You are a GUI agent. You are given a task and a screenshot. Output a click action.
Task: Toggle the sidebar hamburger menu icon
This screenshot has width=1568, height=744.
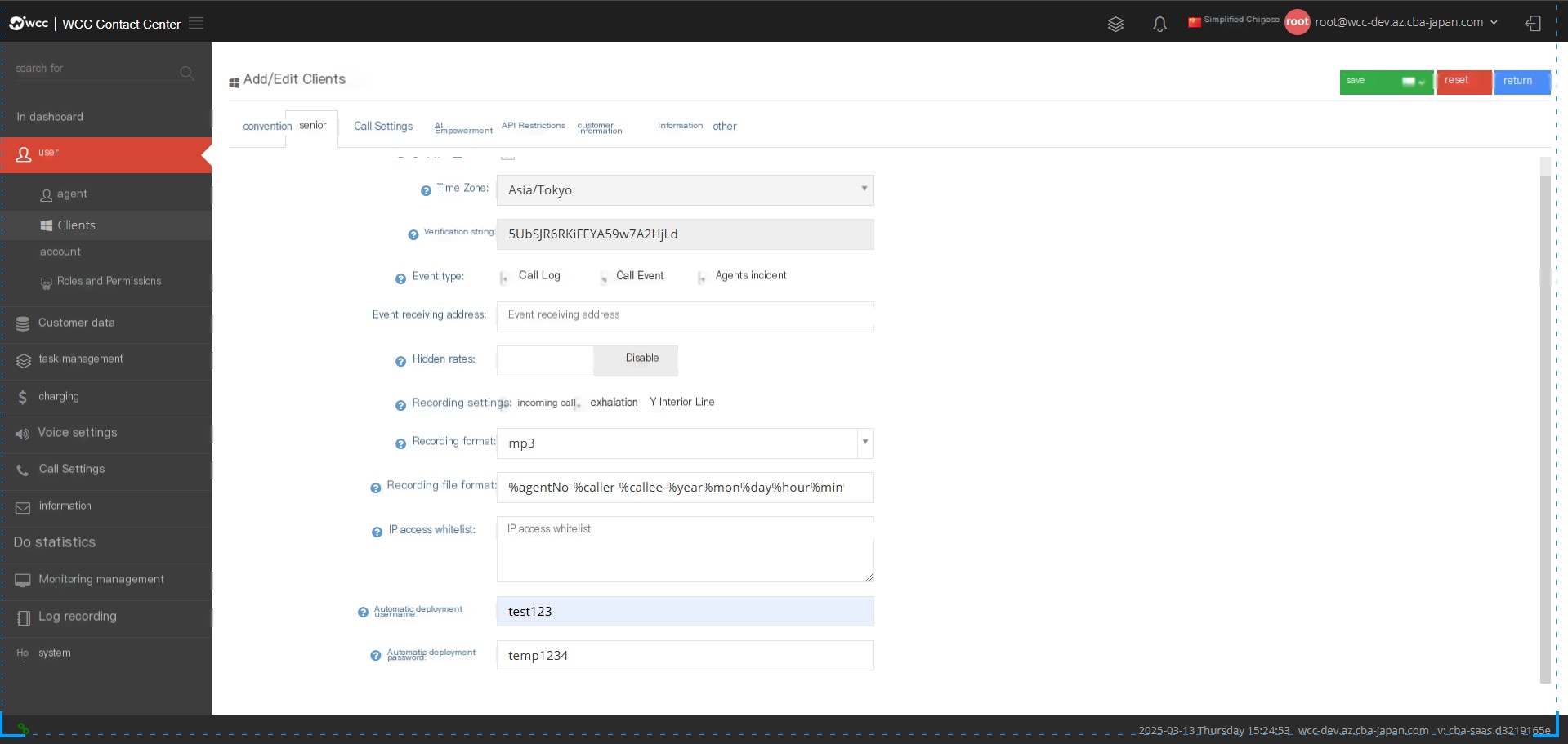(x=196, y=23)
